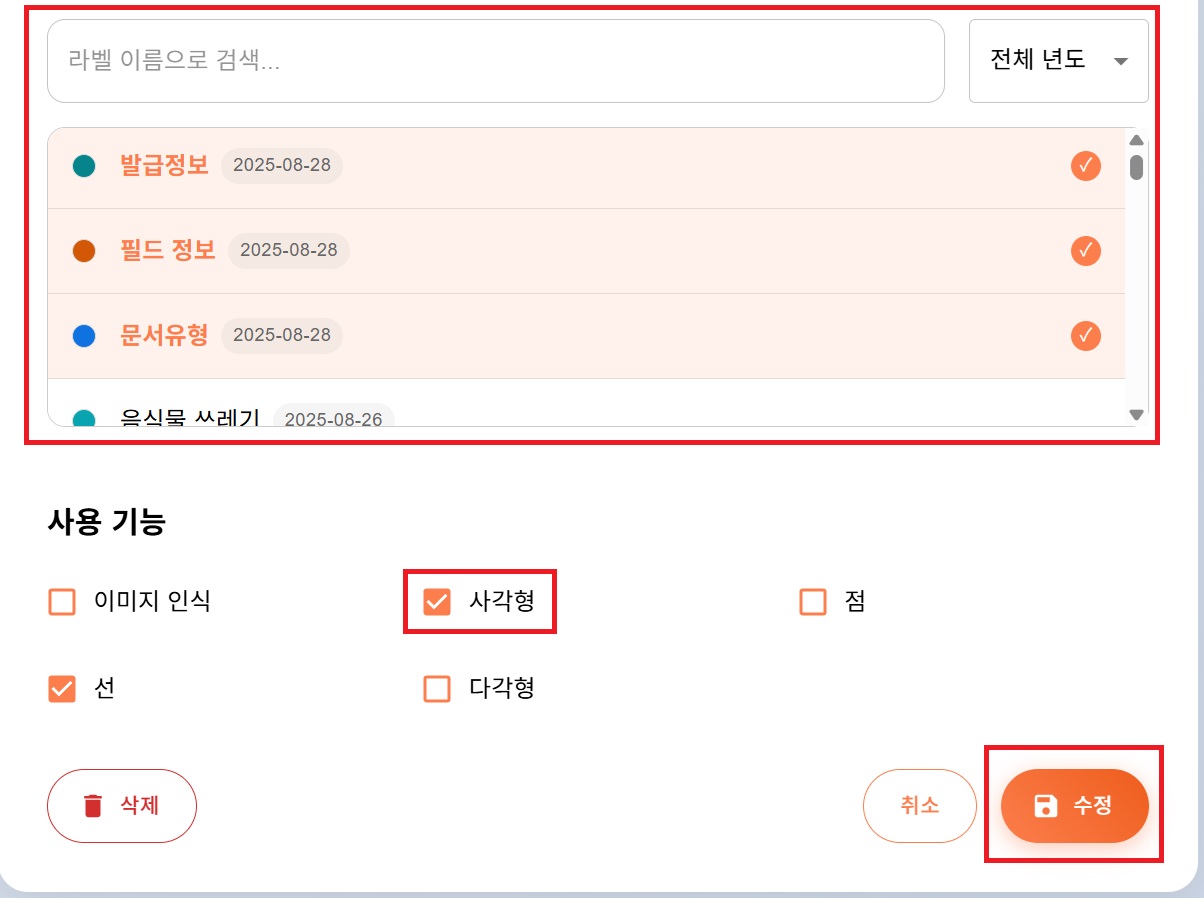Enable the 다각형 checkbox
The width and height of the screenshot is (1204, 898).
pos(437,689)
